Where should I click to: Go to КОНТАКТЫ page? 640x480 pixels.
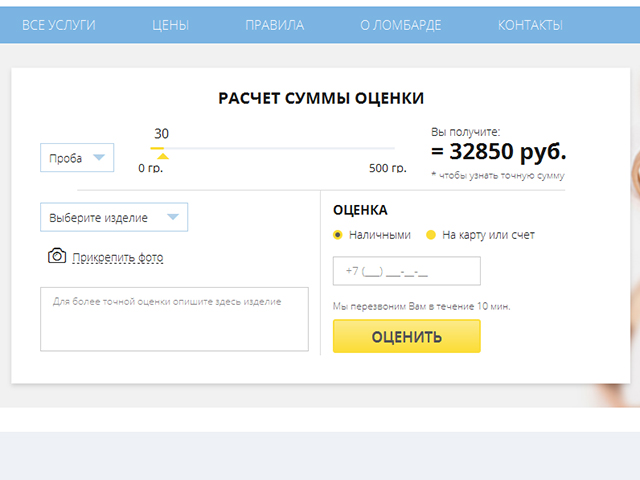[x=530, y=25]
